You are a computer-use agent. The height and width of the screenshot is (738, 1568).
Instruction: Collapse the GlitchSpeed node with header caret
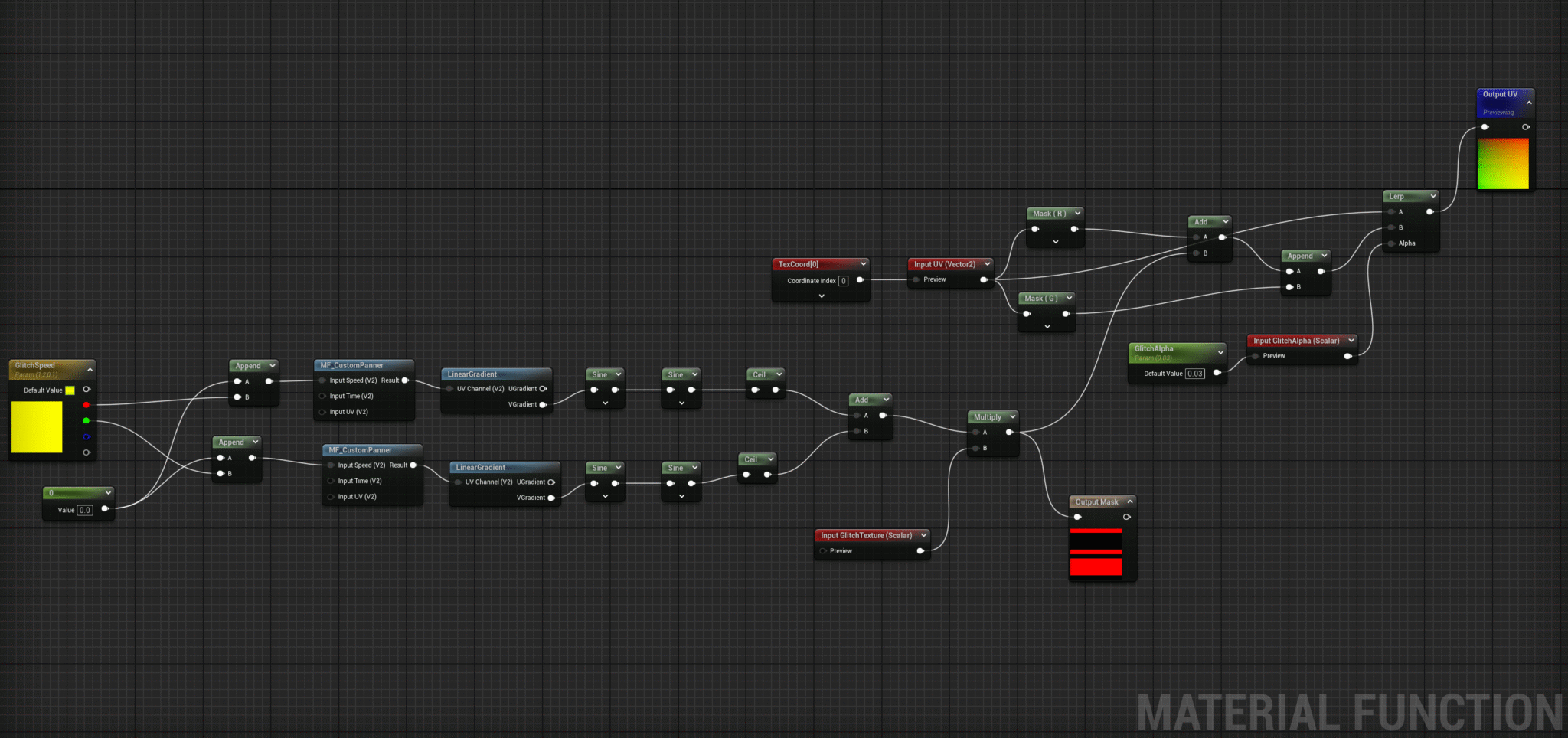click(90, 370)
